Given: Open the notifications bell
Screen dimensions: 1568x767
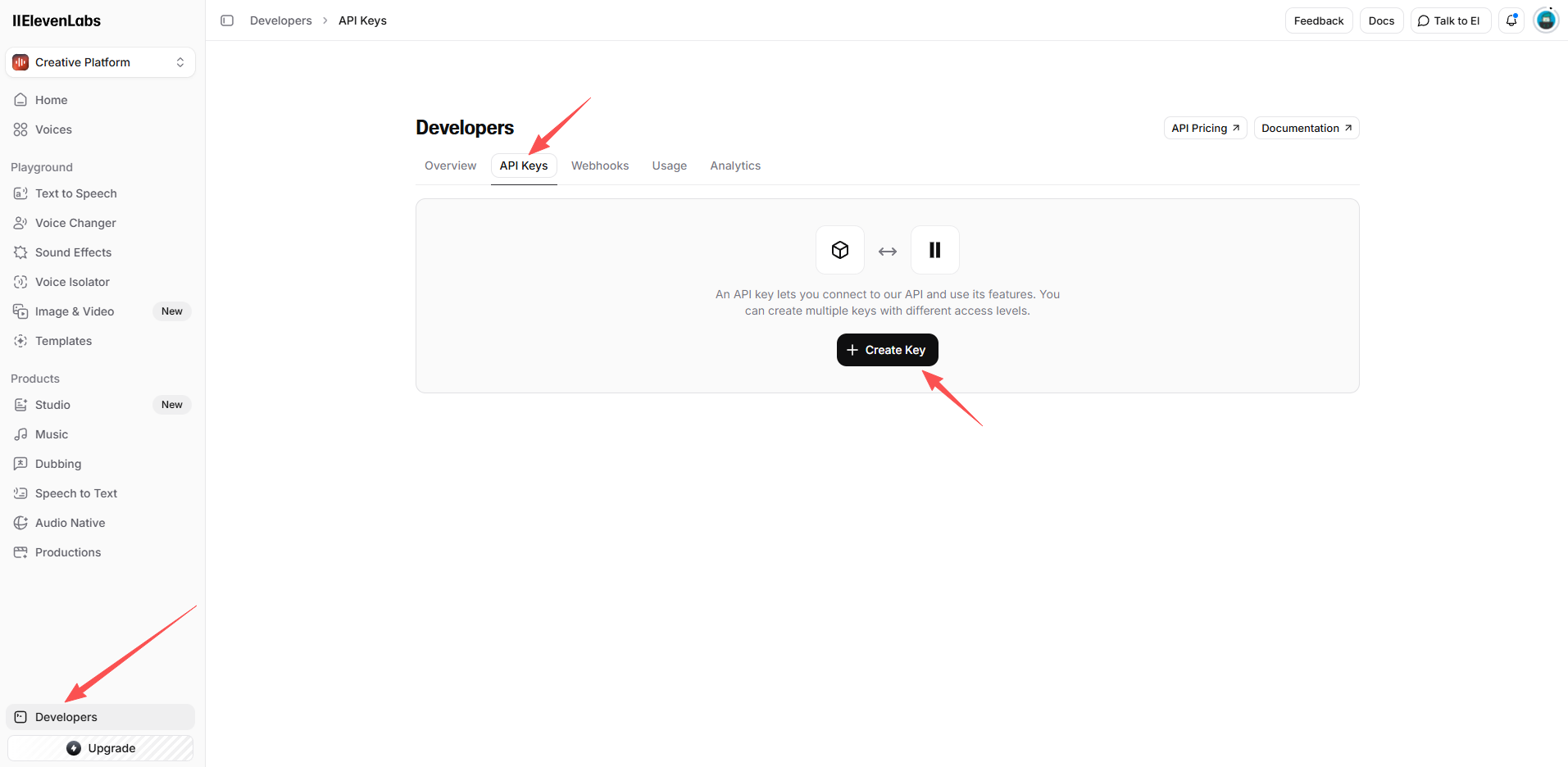Looking at the screenshot, I should [1511, 20].
